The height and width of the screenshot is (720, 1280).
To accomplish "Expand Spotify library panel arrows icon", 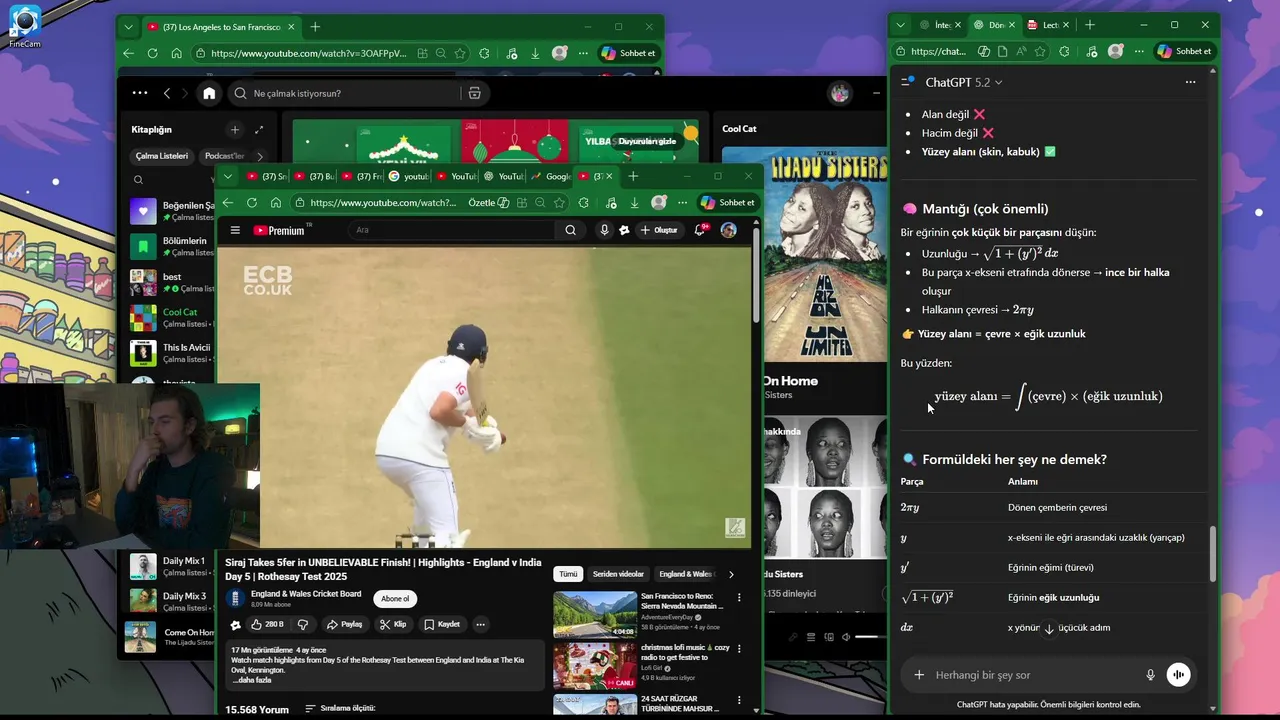I will [259, 129].
